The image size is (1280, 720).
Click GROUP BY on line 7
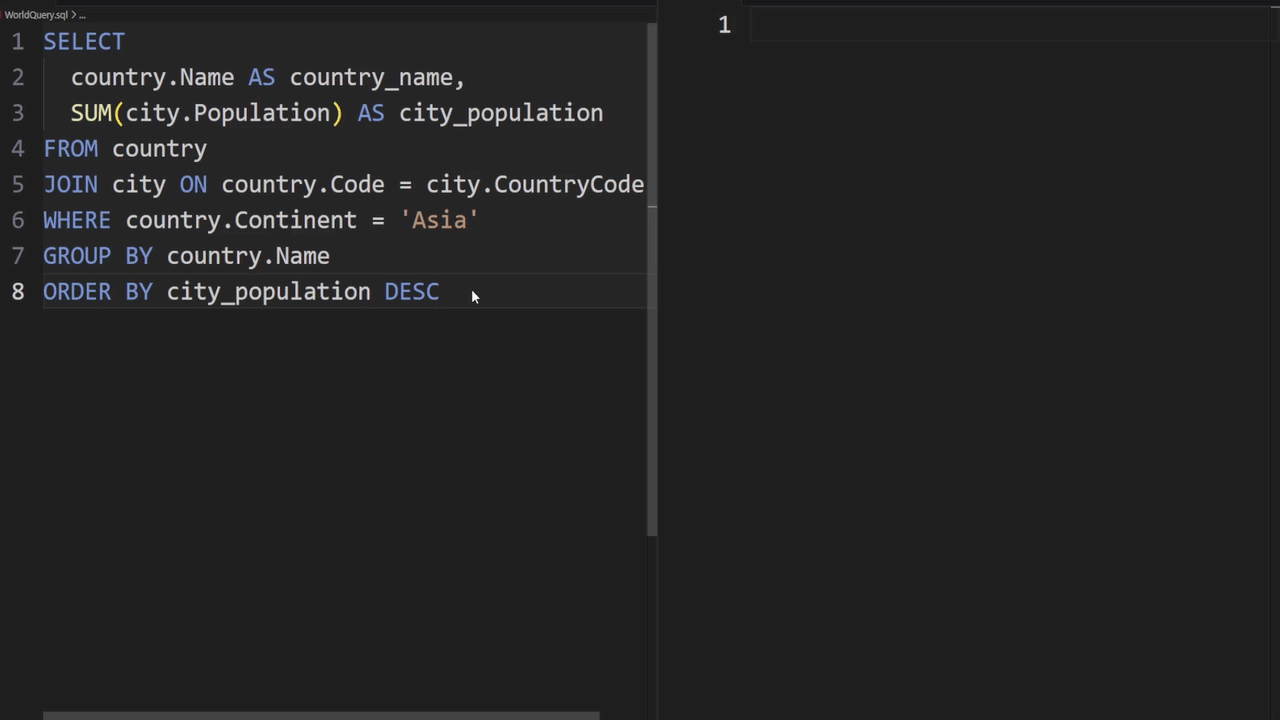click(98, 256)
